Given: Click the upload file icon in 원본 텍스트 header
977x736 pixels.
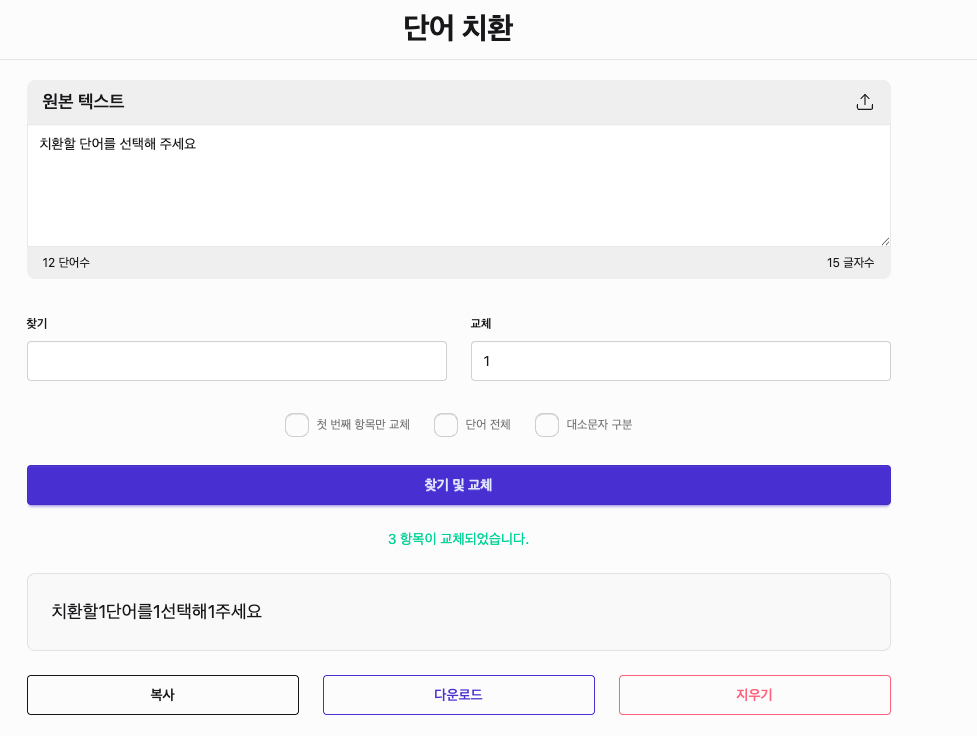Looking at the screenshot, I should (864, 102).
